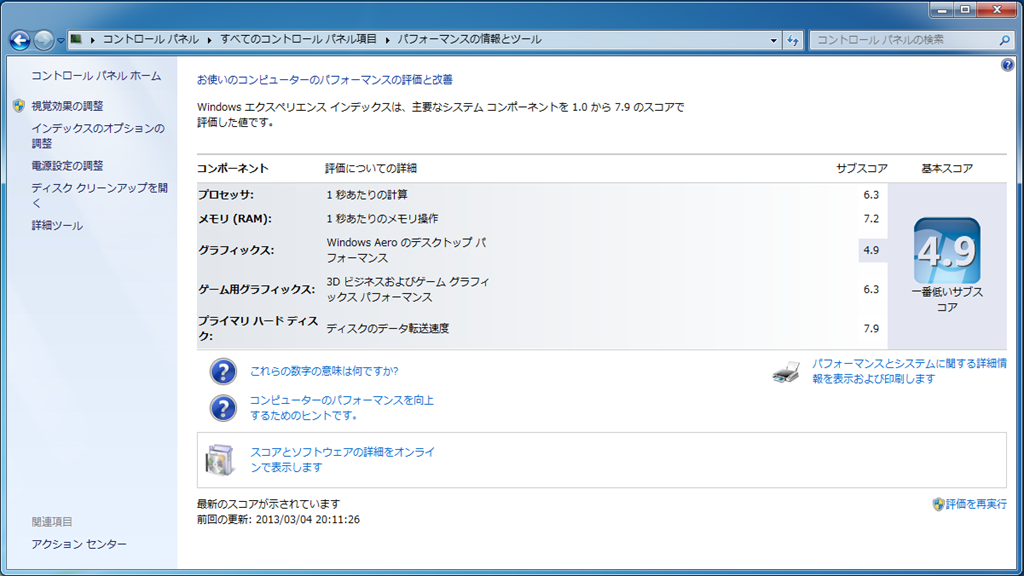The width and height of the screenshot is (1024, 576).
Task: Open 視覚効果の調整 link
Action: 67,106
